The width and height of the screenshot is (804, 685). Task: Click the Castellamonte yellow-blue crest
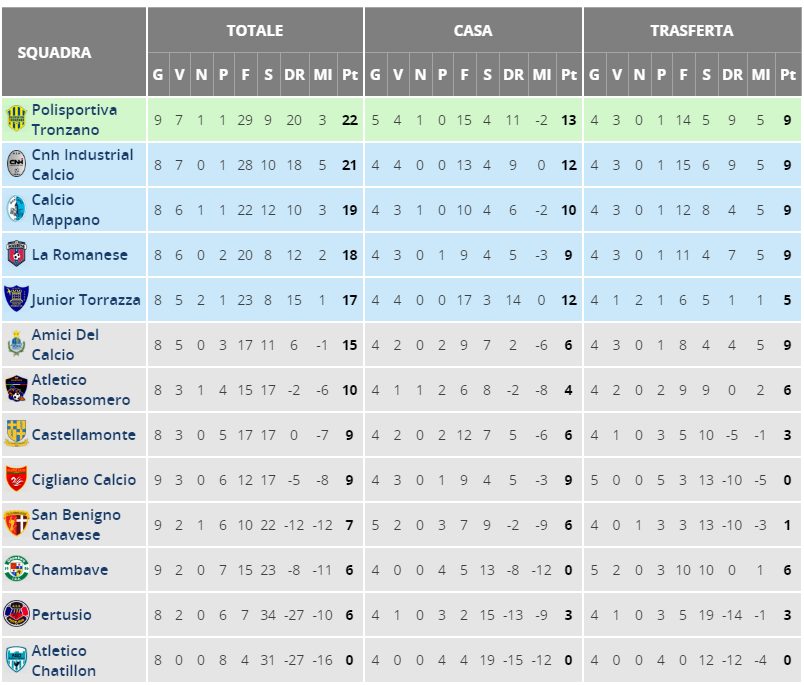[16, 434]
